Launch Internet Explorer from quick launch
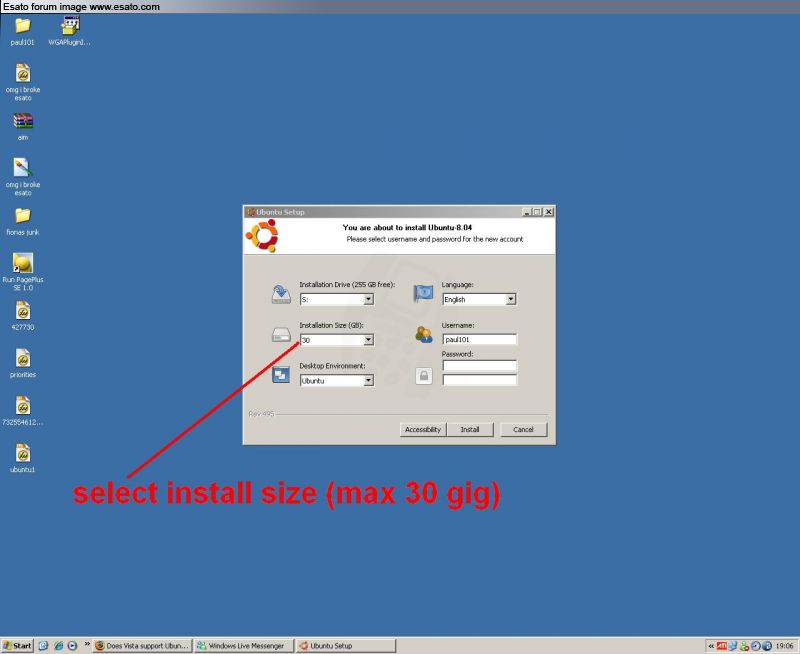The width and height of the screenshot is (800, 654). (58, 646)
